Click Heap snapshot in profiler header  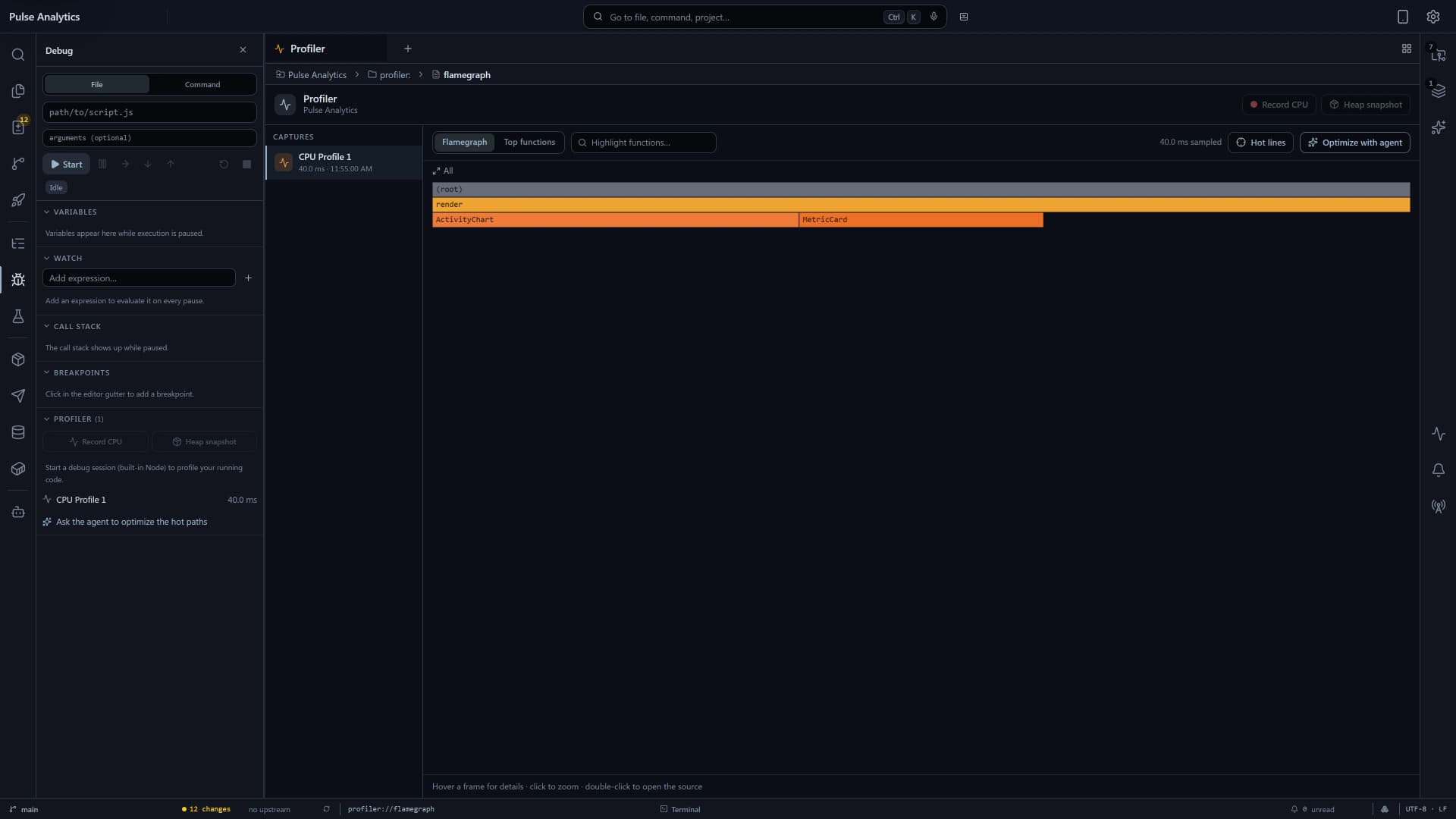tap(1366, 105)
